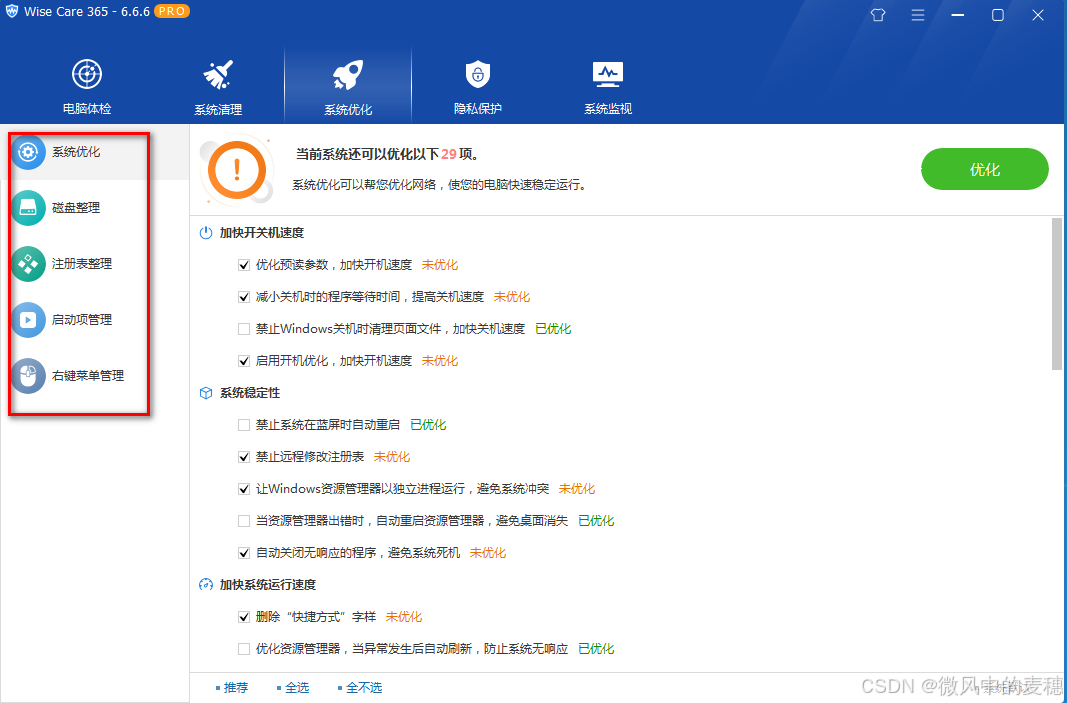Image resolution: width=1067 pixels, height=703 pixels.
Task: Click the 加快系统运行速度 section heading
Action: click(267, 585)
